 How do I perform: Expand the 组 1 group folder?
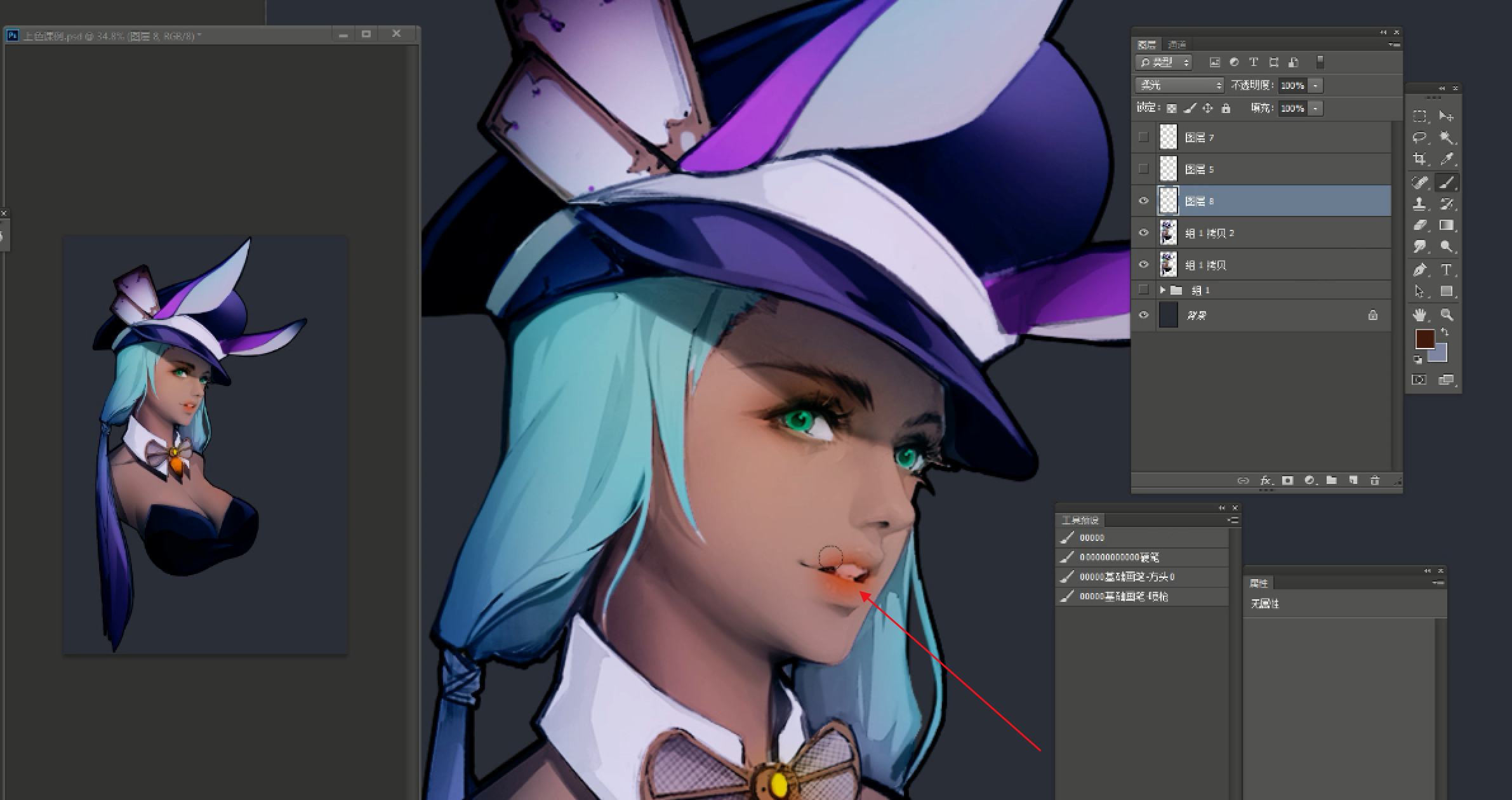1162,290
